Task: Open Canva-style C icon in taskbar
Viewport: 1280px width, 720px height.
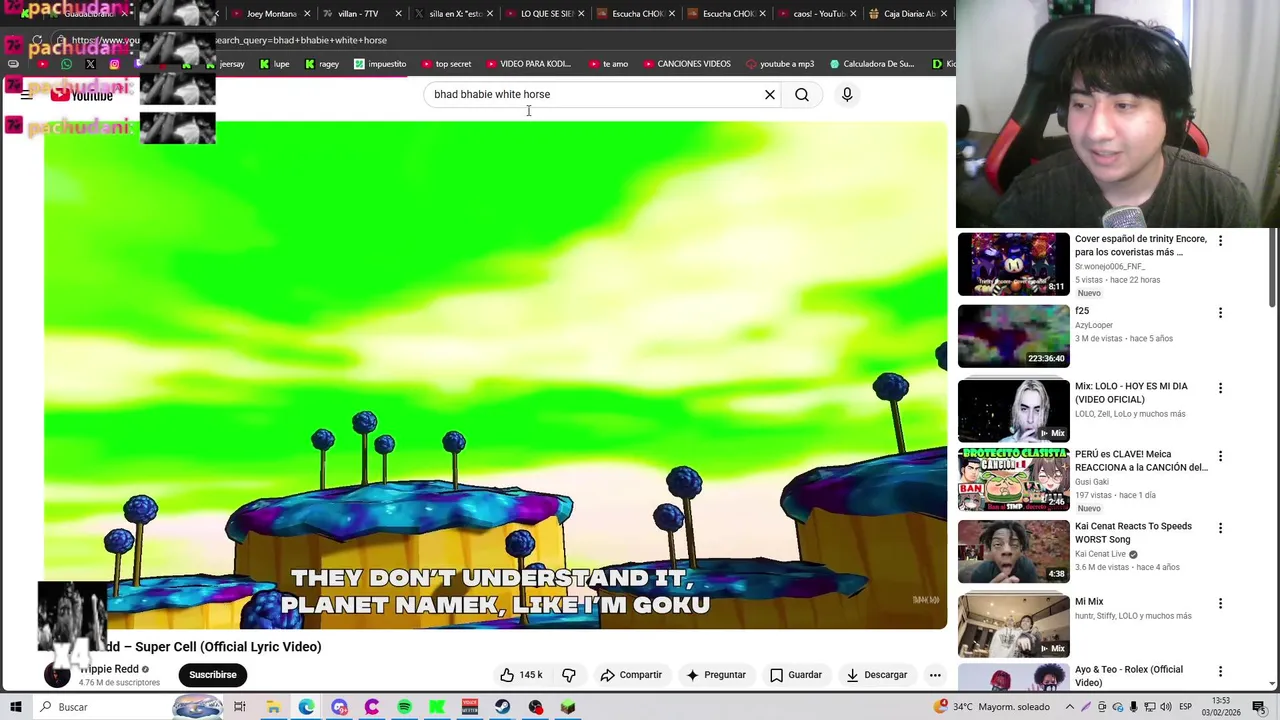Action: [x=372, y=707]
